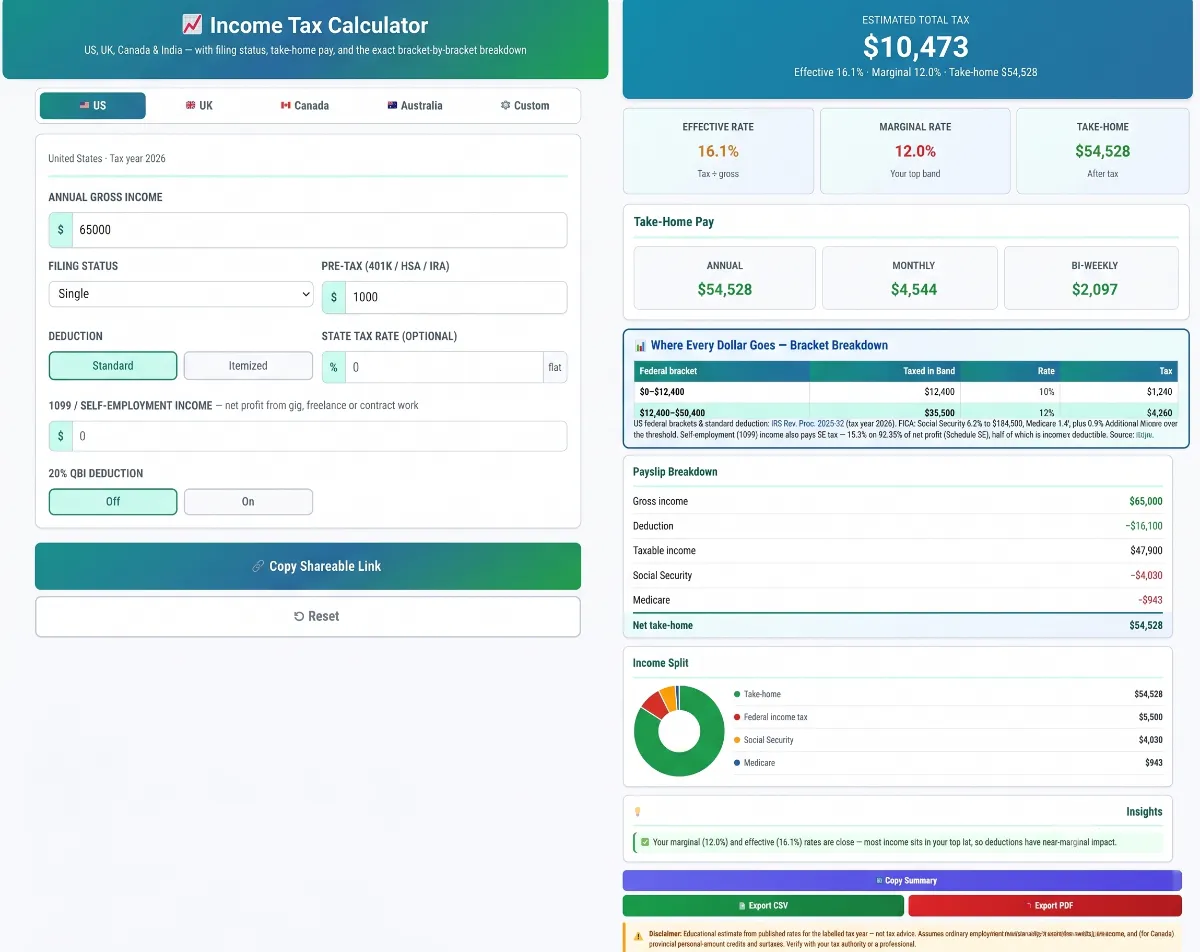Open the Custom tab

(525, 105)
